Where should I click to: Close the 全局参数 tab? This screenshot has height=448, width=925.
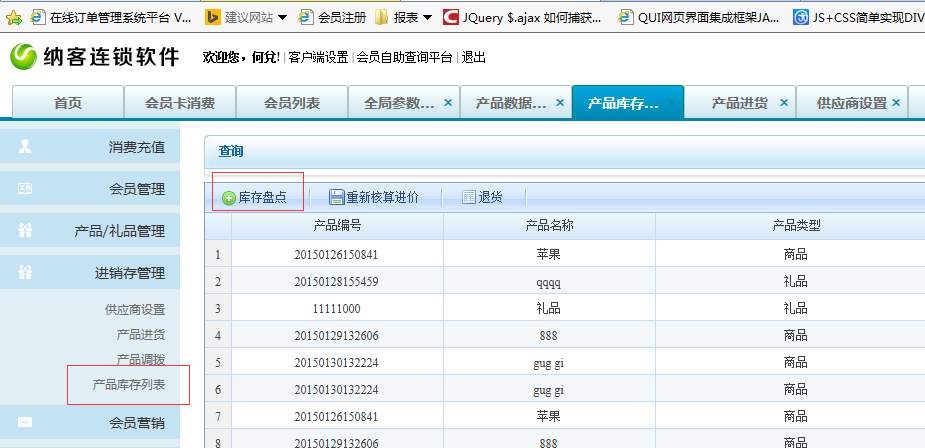(448, 103)
